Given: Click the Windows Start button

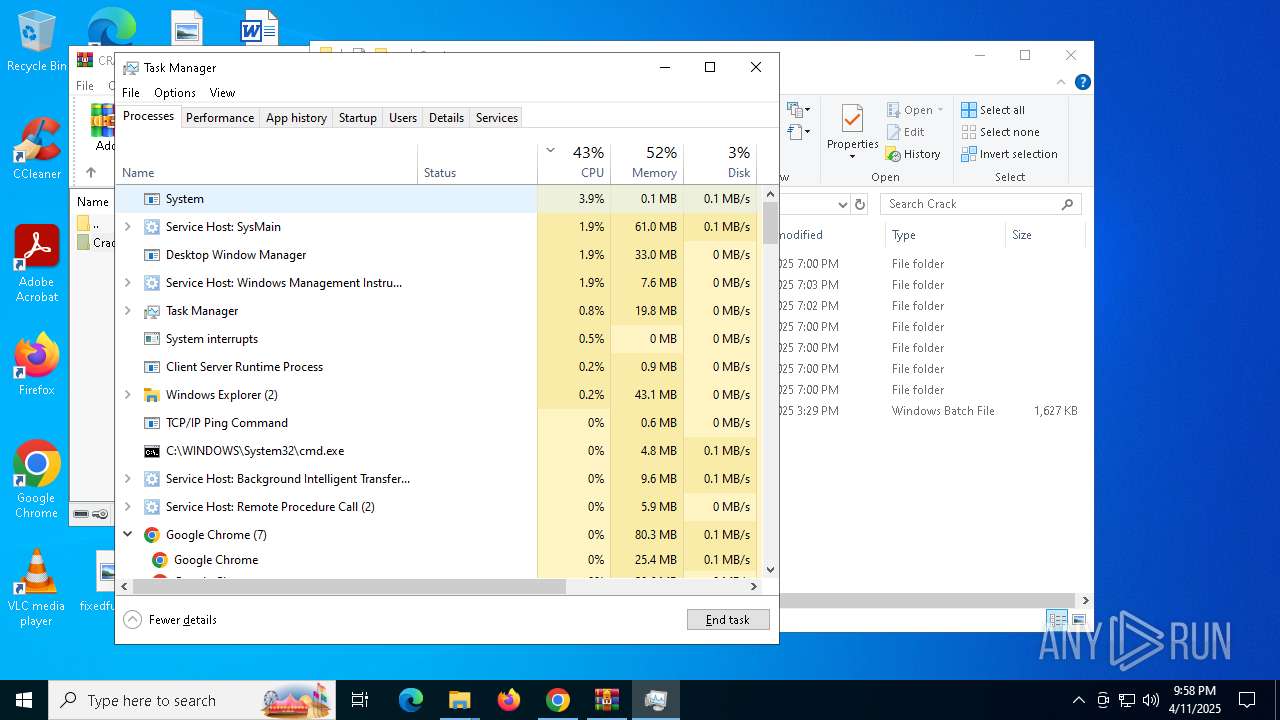Looking at the screenshot, I should (x=24, y=700).
